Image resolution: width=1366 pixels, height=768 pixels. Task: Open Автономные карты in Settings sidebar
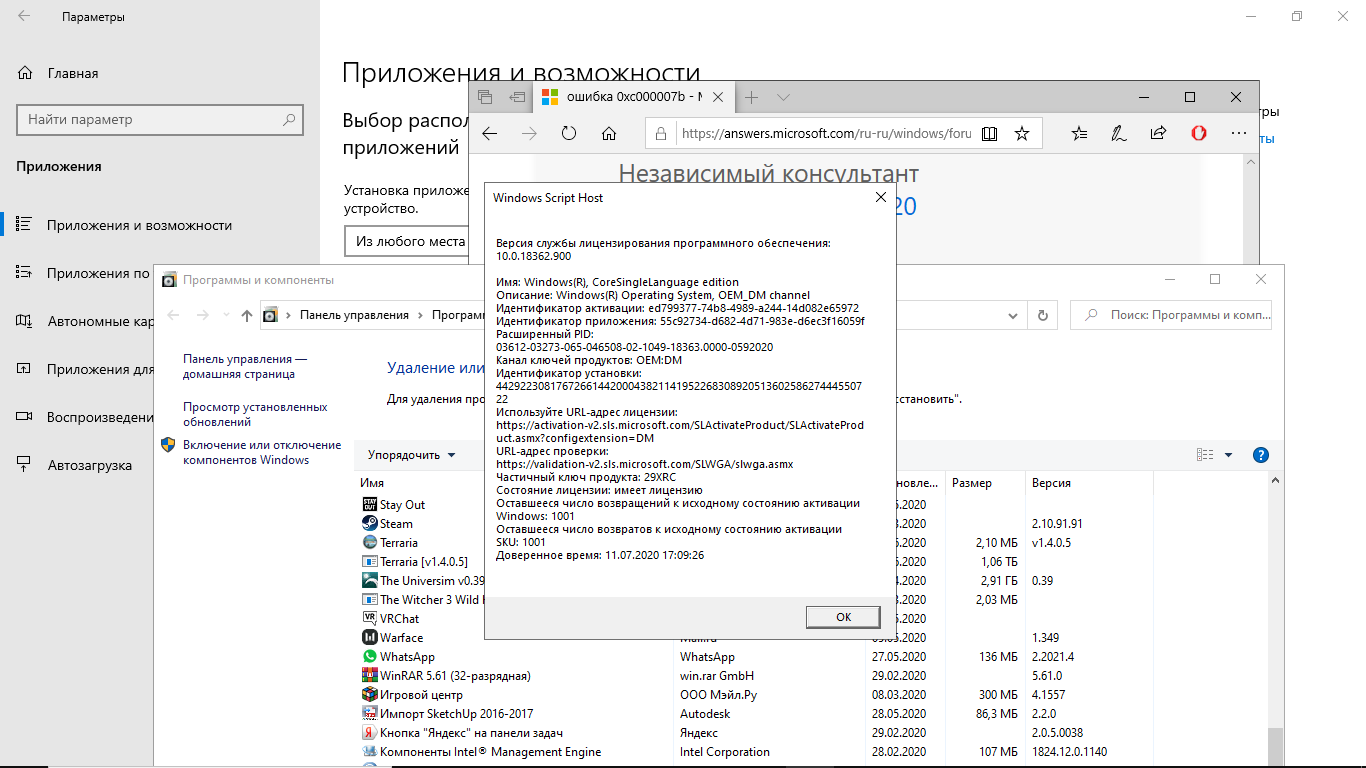point(86,321)
